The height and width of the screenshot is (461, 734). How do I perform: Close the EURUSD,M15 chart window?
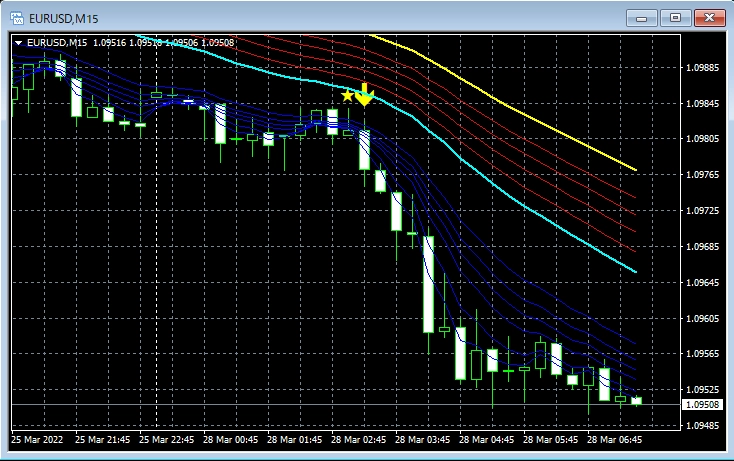tap(710, 17)
